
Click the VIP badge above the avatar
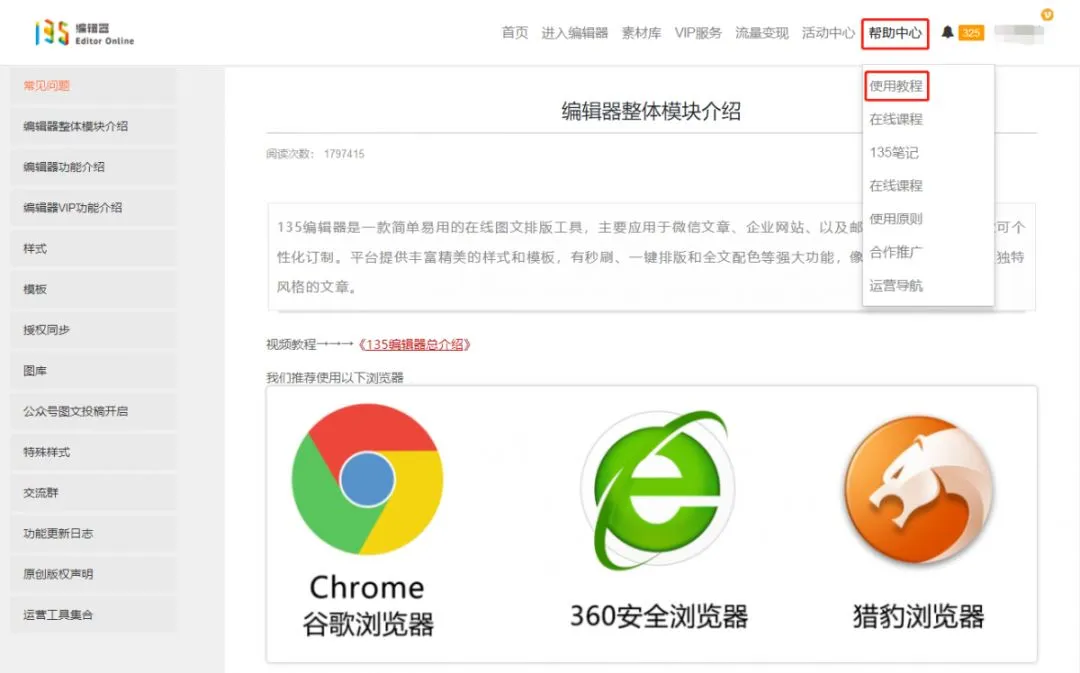(1047, 14)
